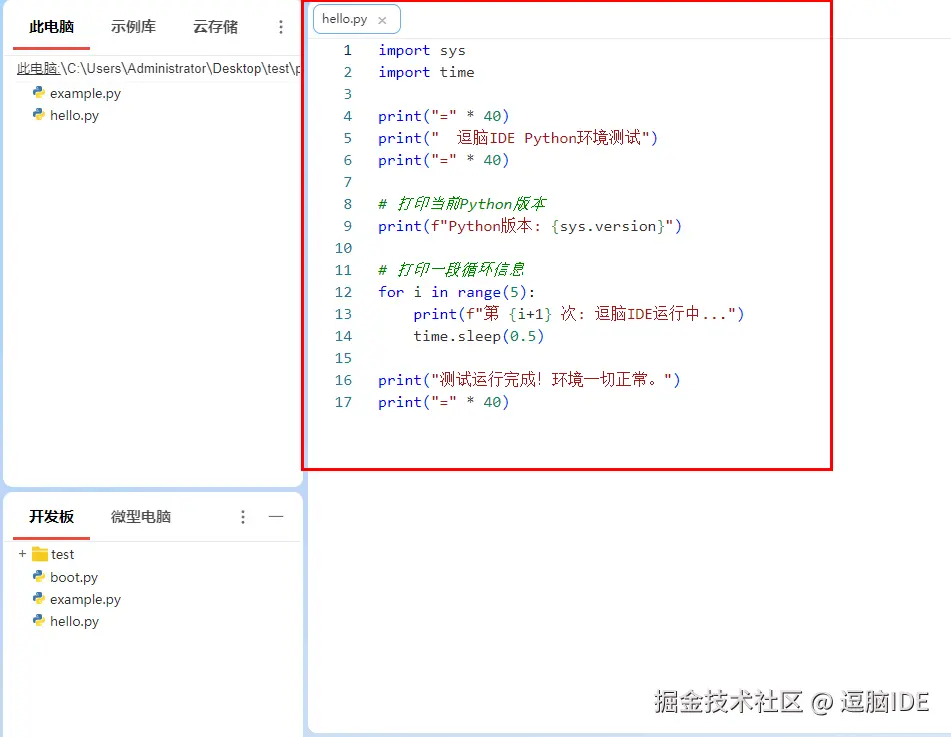Image resolution: width=951 pixels, height=737 pixels.
Task: Select the test folder name
Action: [62, 554]
